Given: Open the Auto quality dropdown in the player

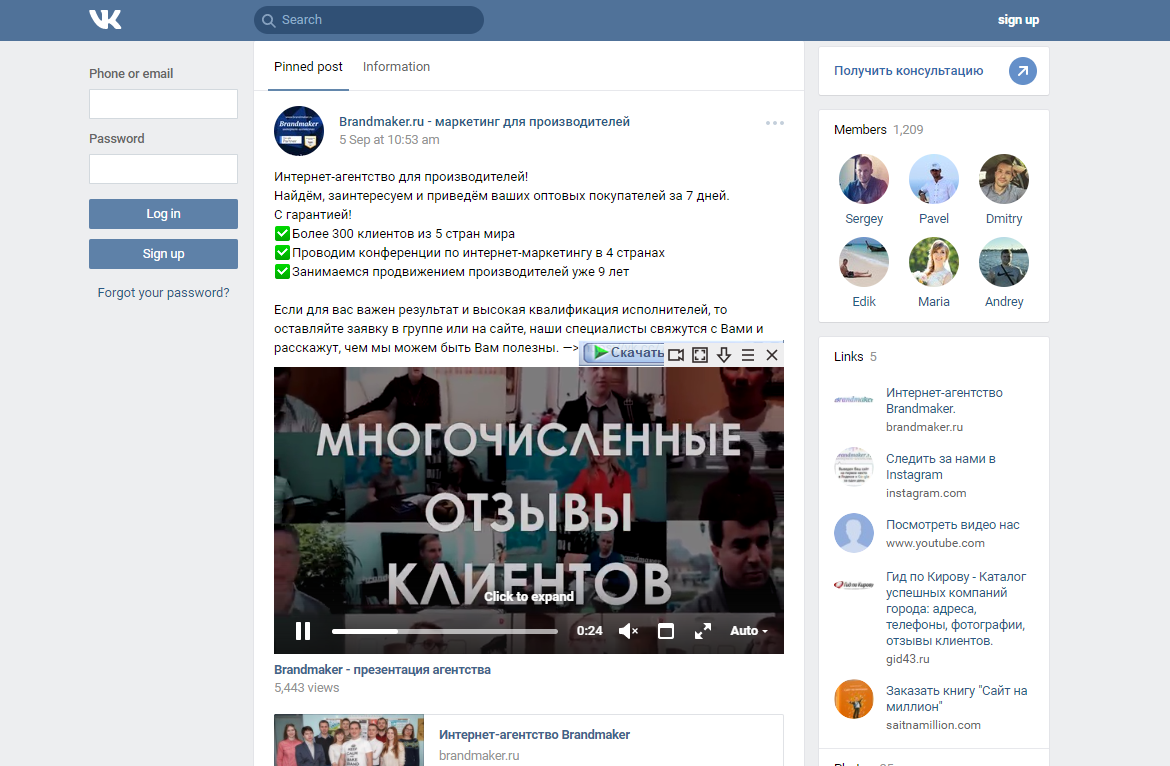Looking at the screenshot, I should (x=748, y=631).
